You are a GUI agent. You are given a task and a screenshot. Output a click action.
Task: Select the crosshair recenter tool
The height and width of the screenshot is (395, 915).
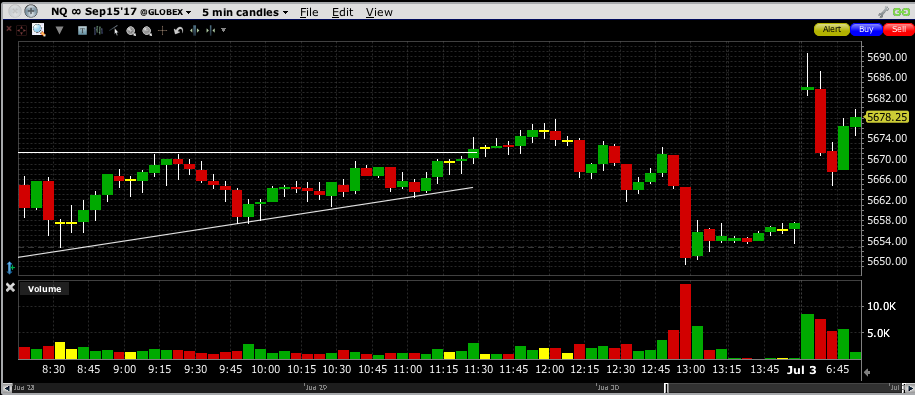[22, 30]
